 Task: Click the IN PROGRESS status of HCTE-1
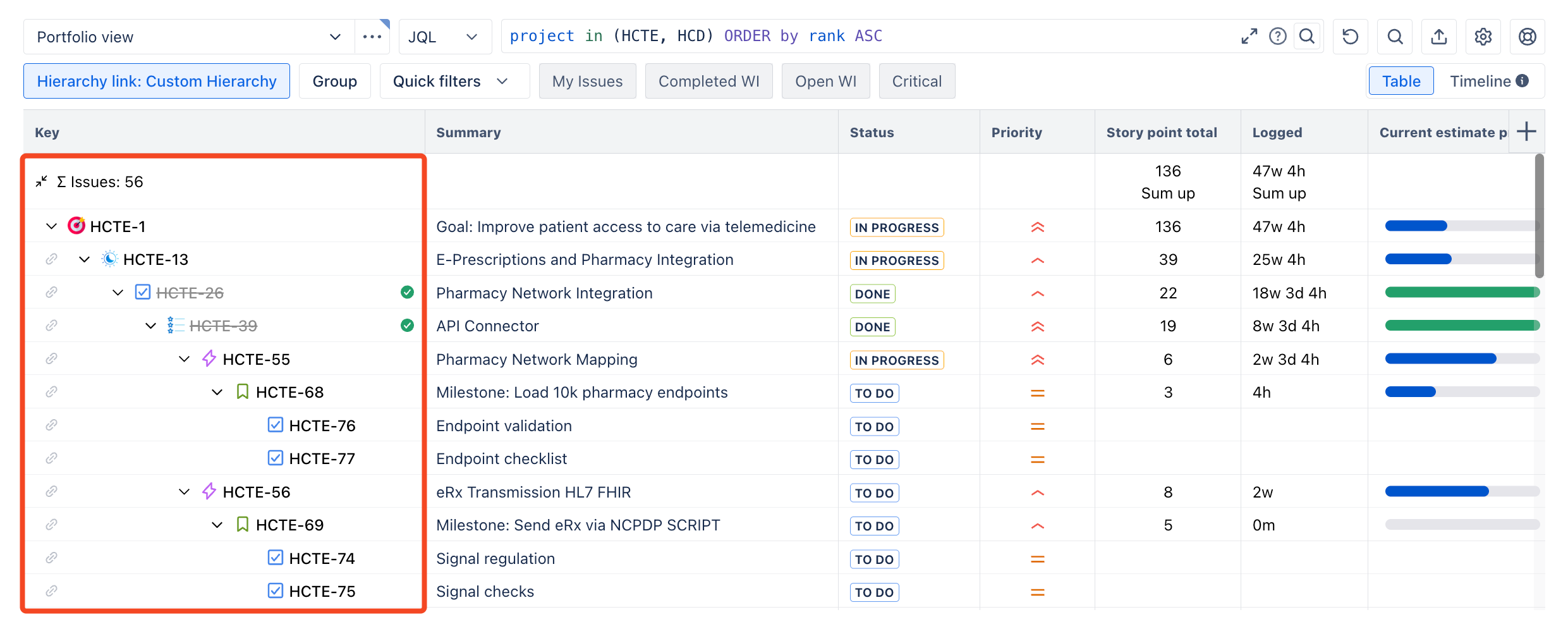pos(896,227)
